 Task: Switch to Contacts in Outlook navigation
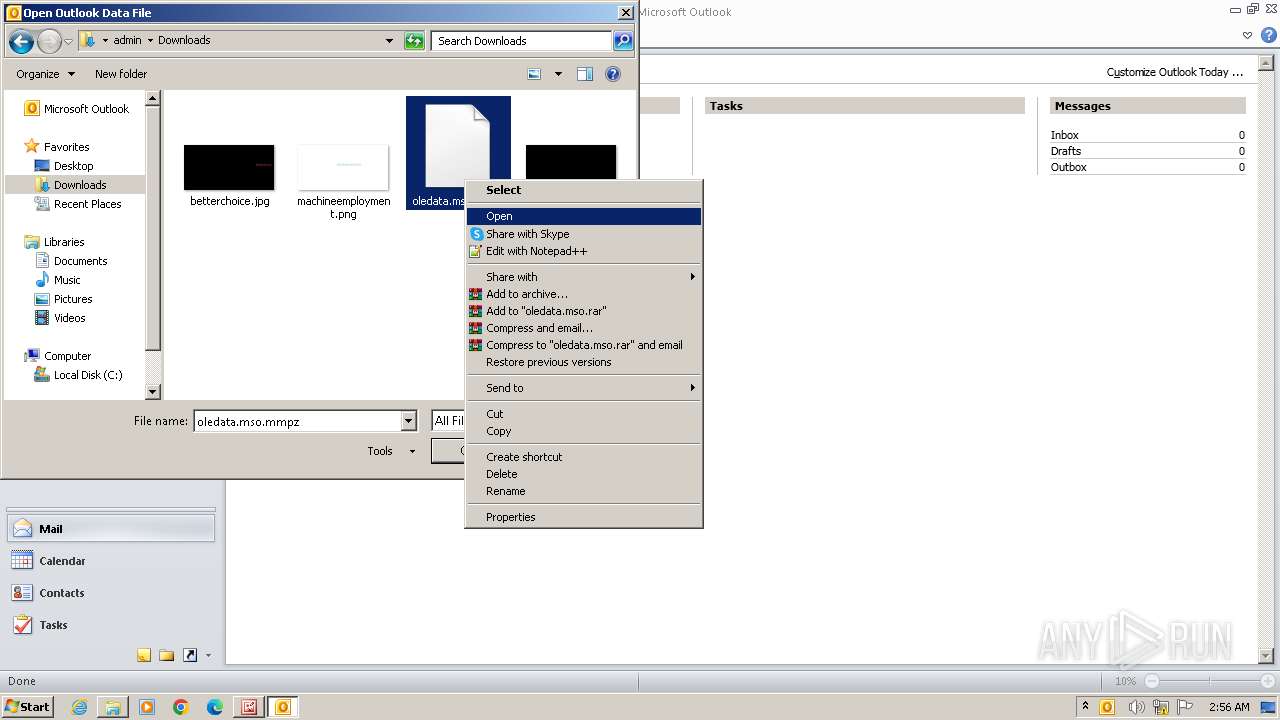(x=111, y=593)
